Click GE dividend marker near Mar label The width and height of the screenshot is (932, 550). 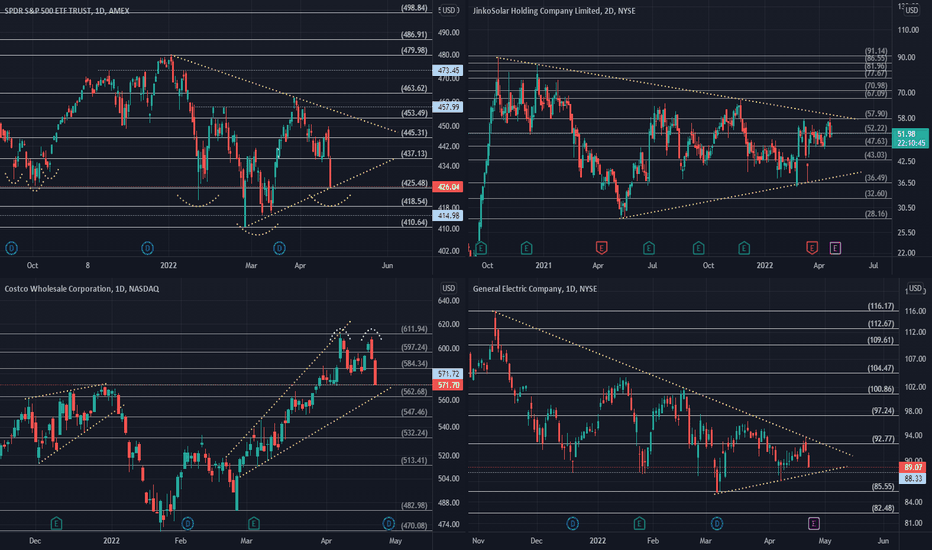[x=717, y=523]
